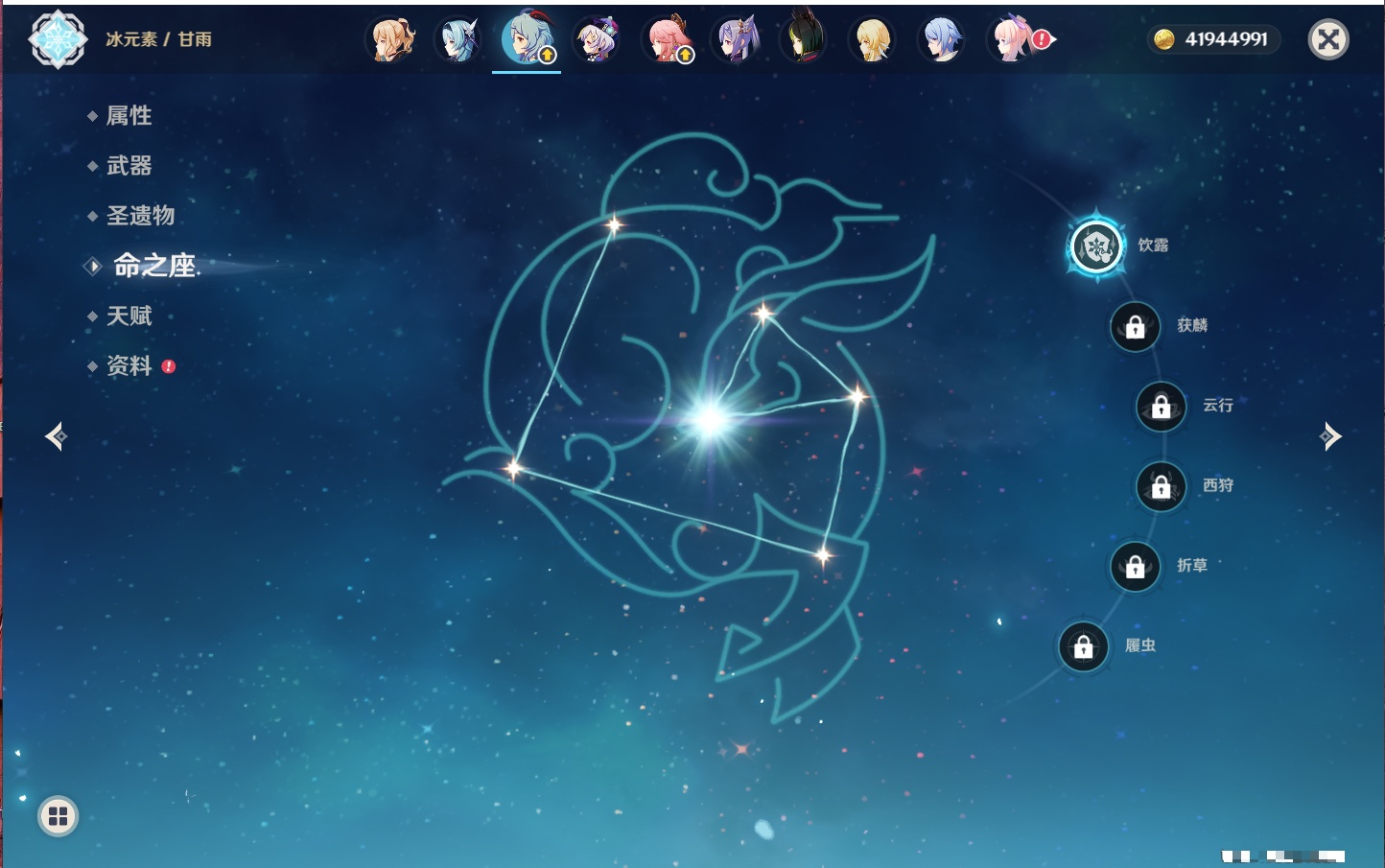This screenshot has width=1385, height=868.
Task: Click the upgrade arrow badge on Yae Miko's portrait
Action: [685, 56]
